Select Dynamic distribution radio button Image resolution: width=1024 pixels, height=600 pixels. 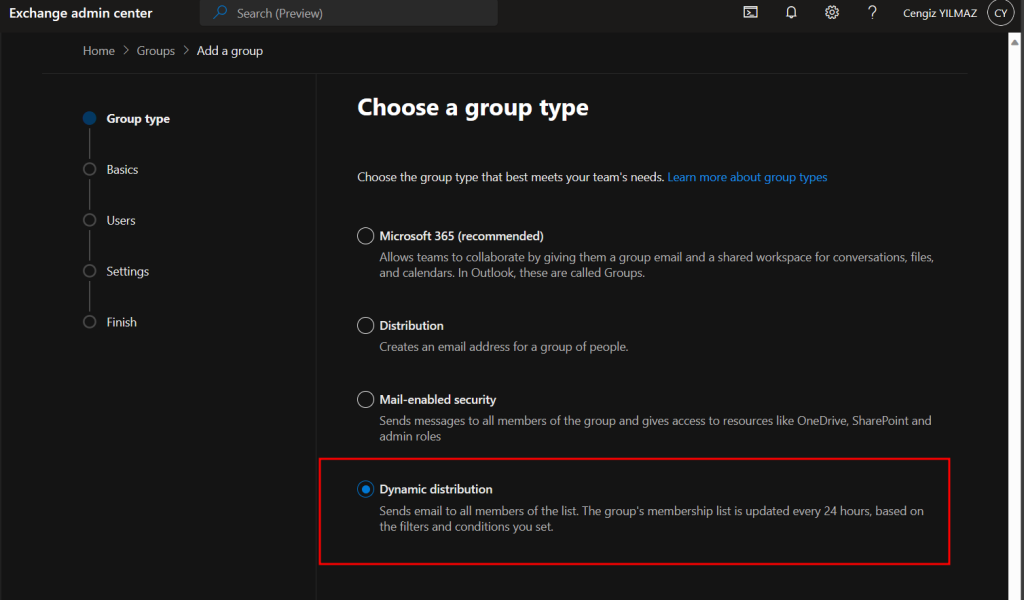(366, 489)
